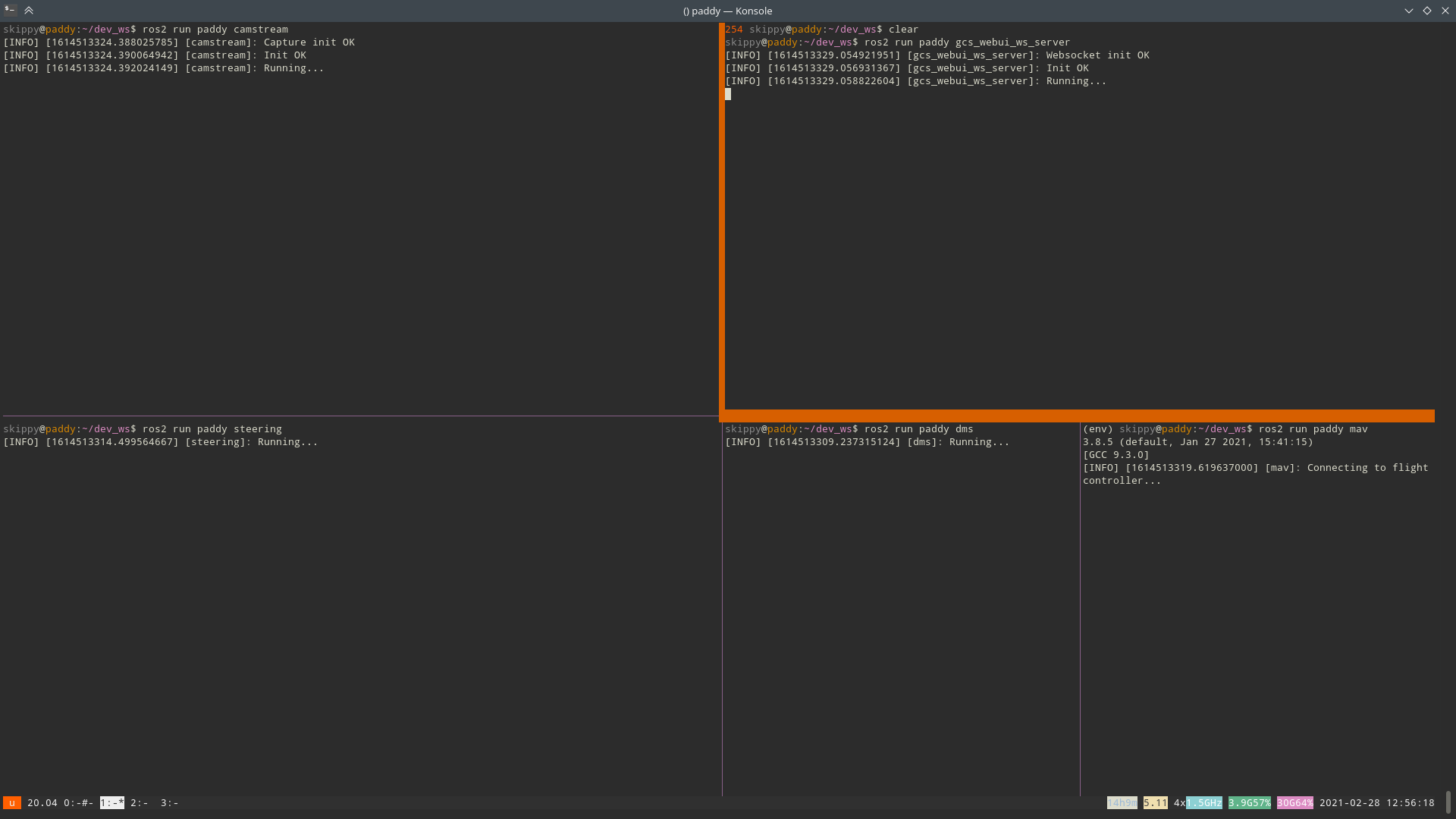Click gcs_webui_ws_server 'Running...' log line
This screenshot has height=819, width=1456.
point(916,81)
